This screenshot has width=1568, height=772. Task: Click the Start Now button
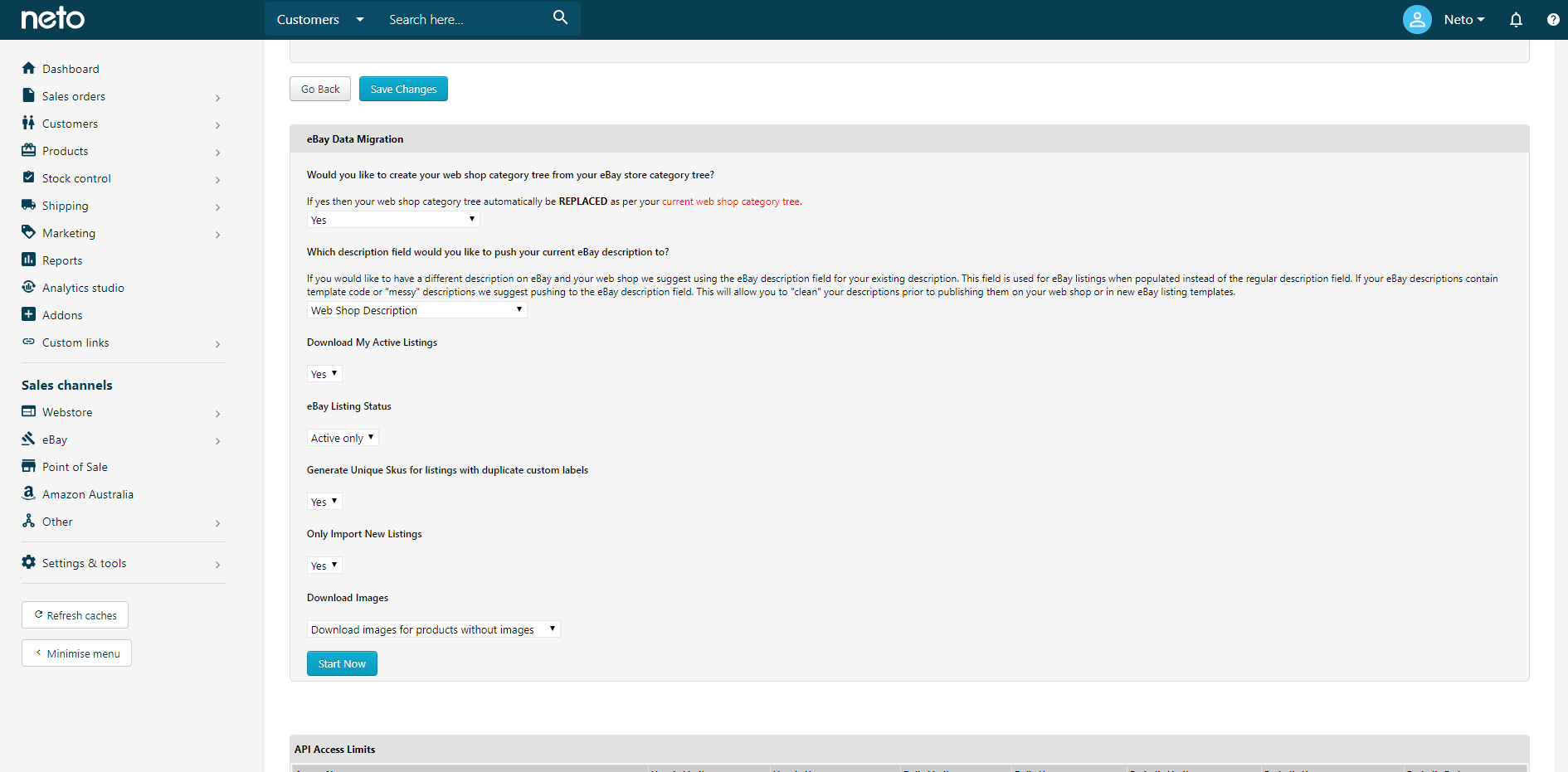tap(342, 663)
